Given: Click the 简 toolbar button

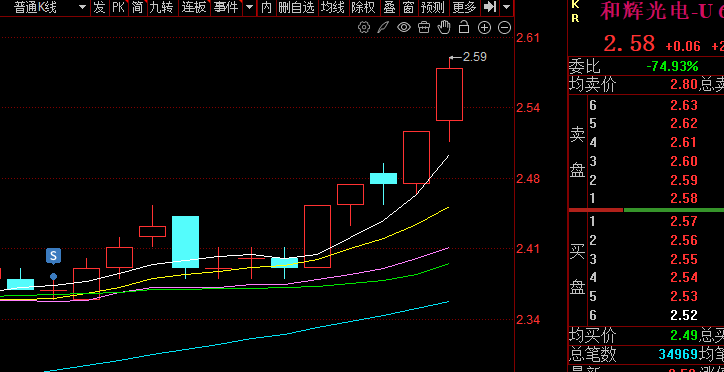Looking at the screenshot, I should (x=137, y=7).
